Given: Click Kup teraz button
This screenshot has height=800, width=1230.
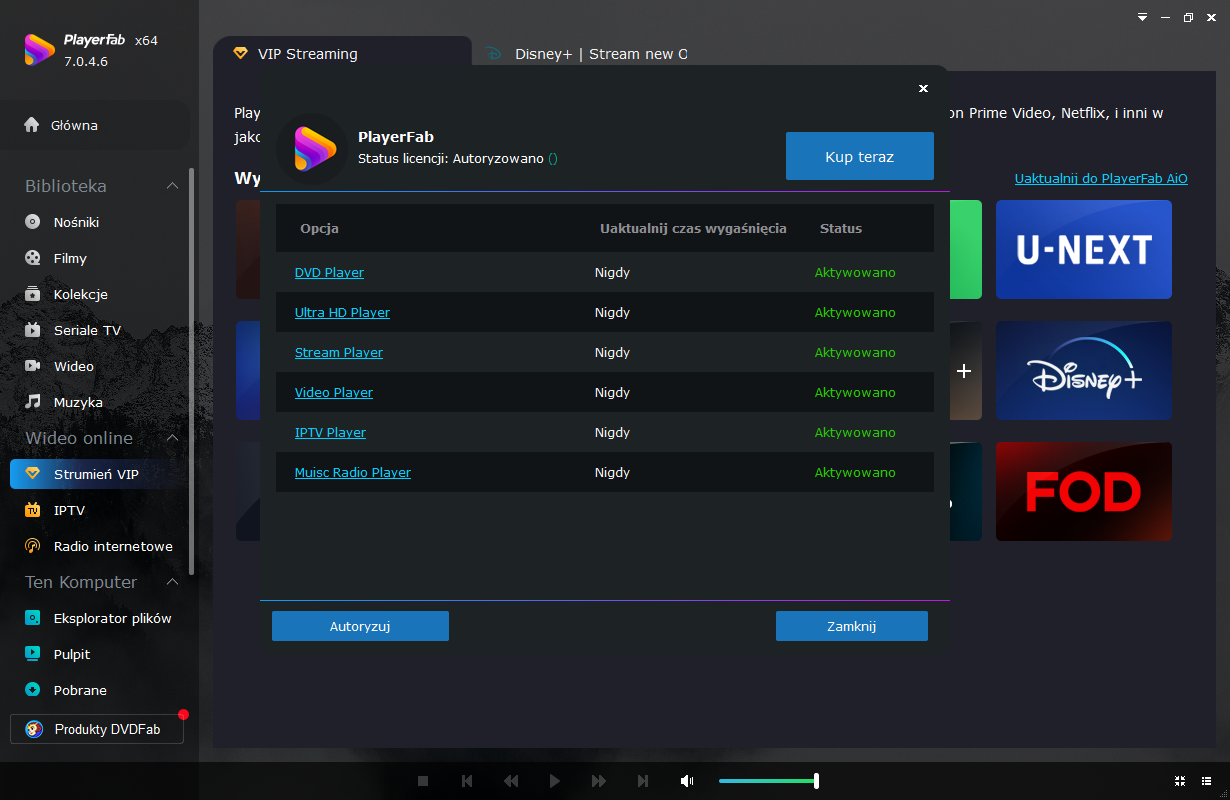Looking at the screenshot, I should (860, 157).
